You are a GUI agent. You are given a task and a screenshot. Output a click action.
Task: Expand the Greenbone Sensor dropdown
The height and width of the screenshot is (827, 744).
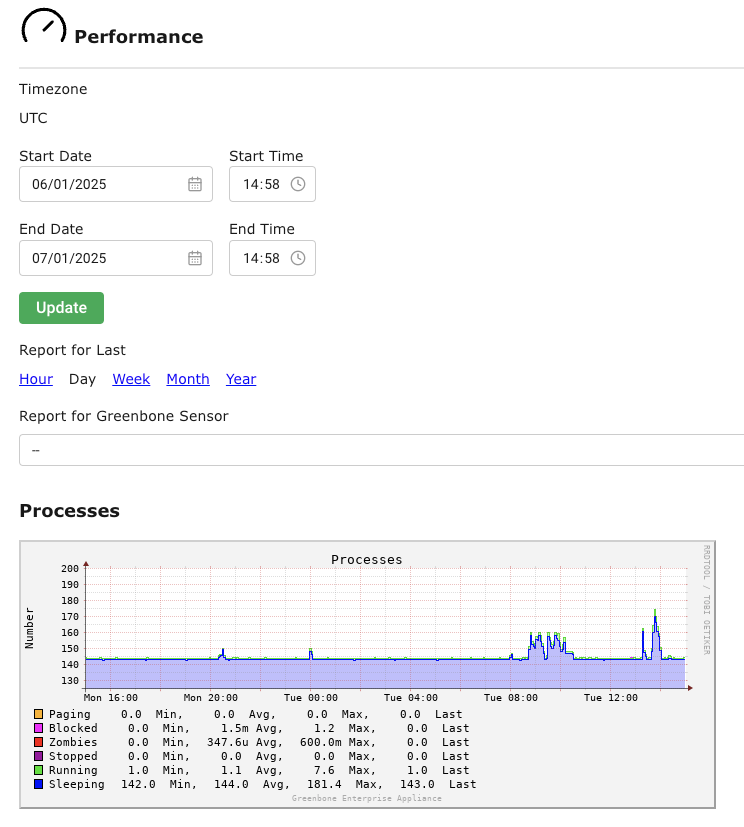point(380,450)
